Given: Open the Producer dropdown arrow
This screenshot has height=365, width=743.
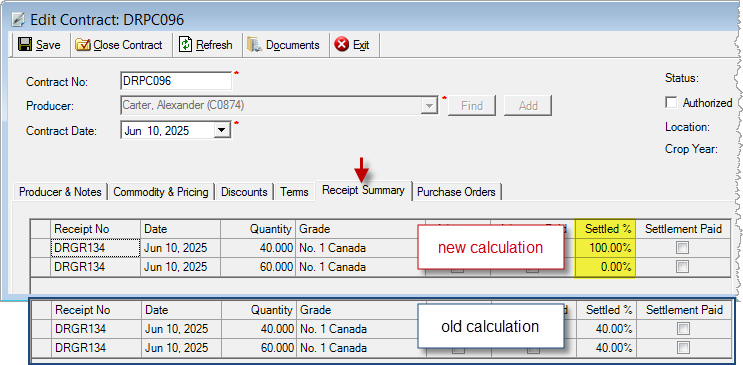Looking at the screenshot, I should pos(429,106).
